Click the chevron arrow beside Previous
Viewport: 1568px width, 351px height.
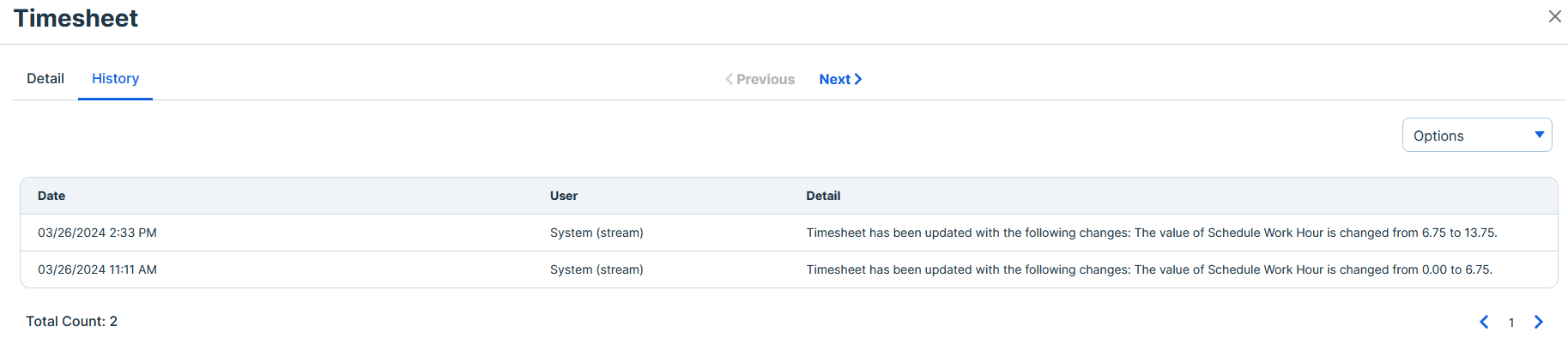[730, 79]
